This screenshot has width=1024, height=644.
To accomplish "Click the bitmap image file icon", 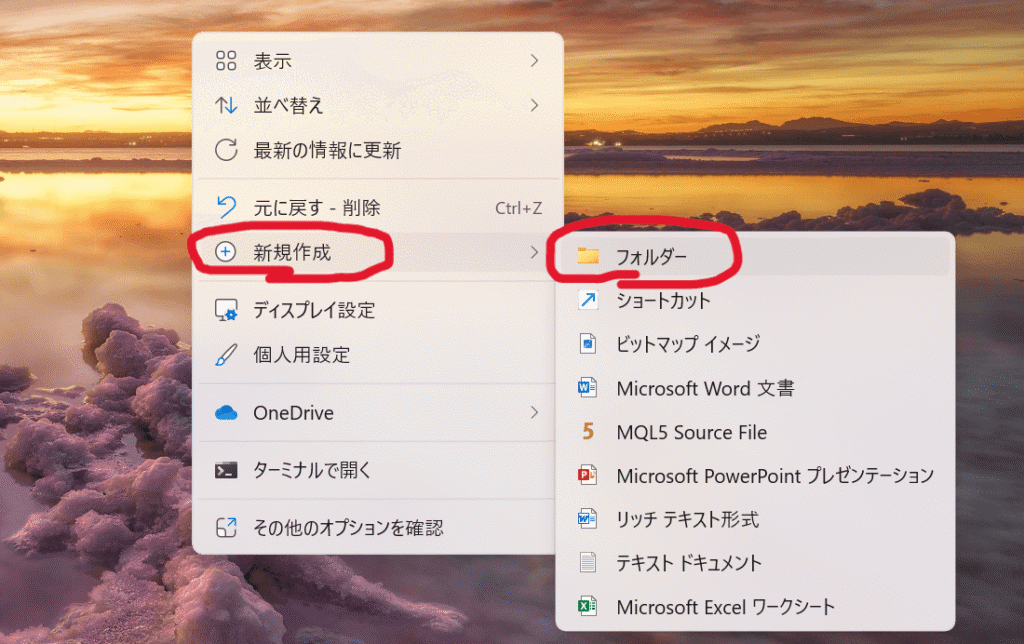I will (x=588, y=344).
